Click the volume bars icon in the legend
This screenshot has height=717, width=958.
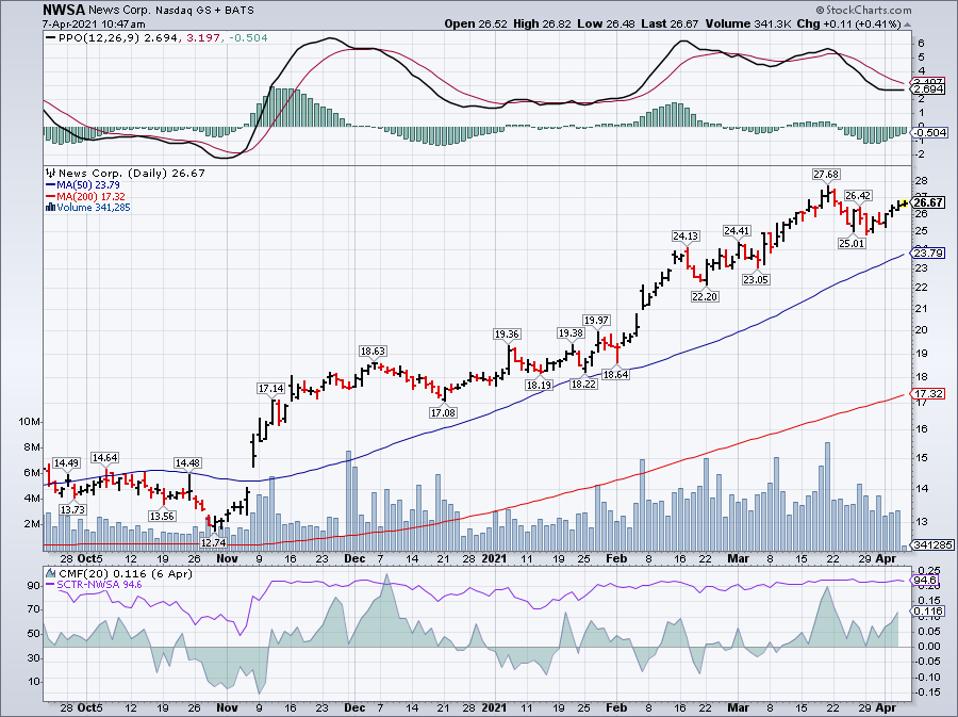[x=50, y=208]
